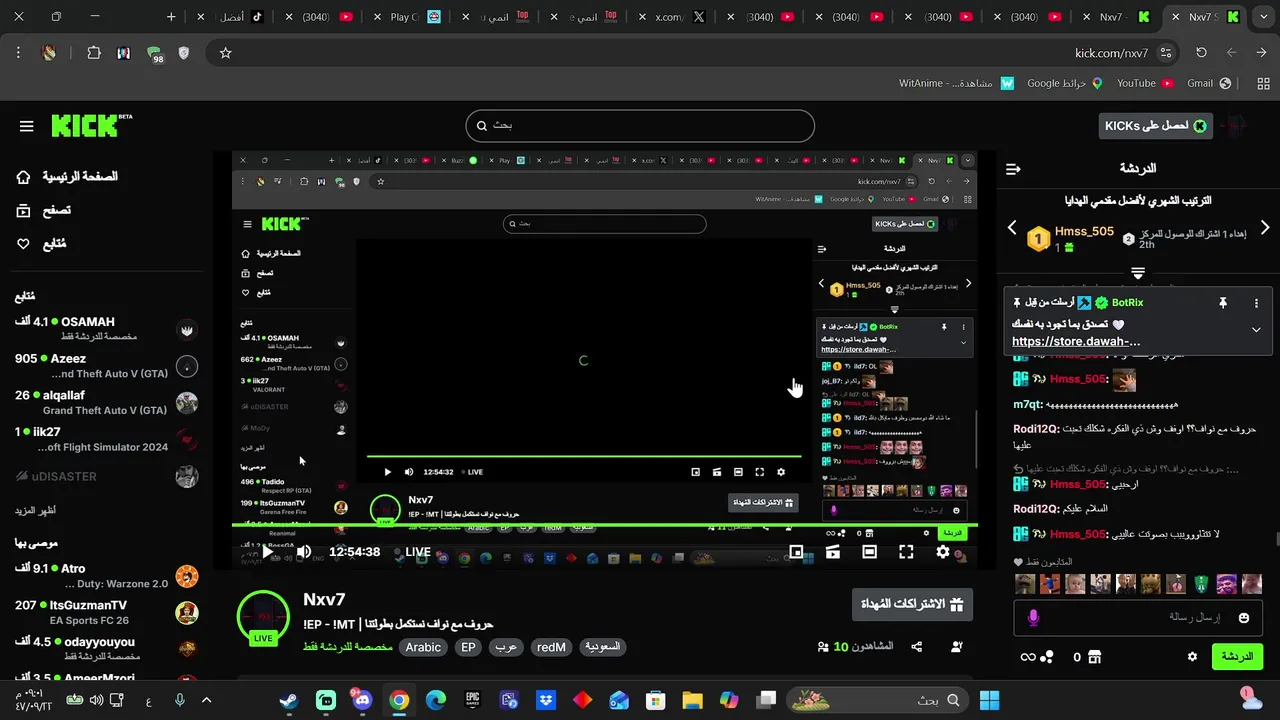Viewport: 1280px width, 720px height.
Task: Mute the stream volume
Action: coord(304,552)
